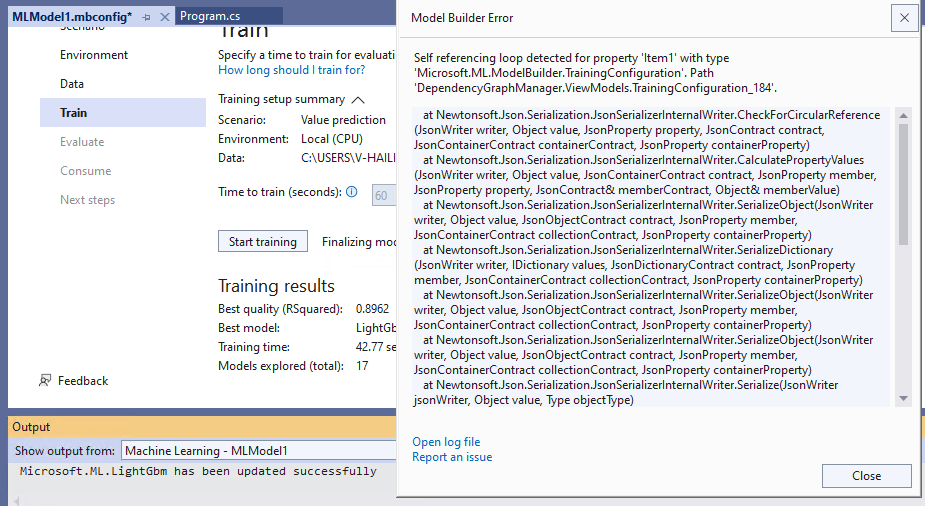Screen dimensions: 925x506
Task: Click the stack trace scrollbar up arrow
Action: (x=903, y=116)
